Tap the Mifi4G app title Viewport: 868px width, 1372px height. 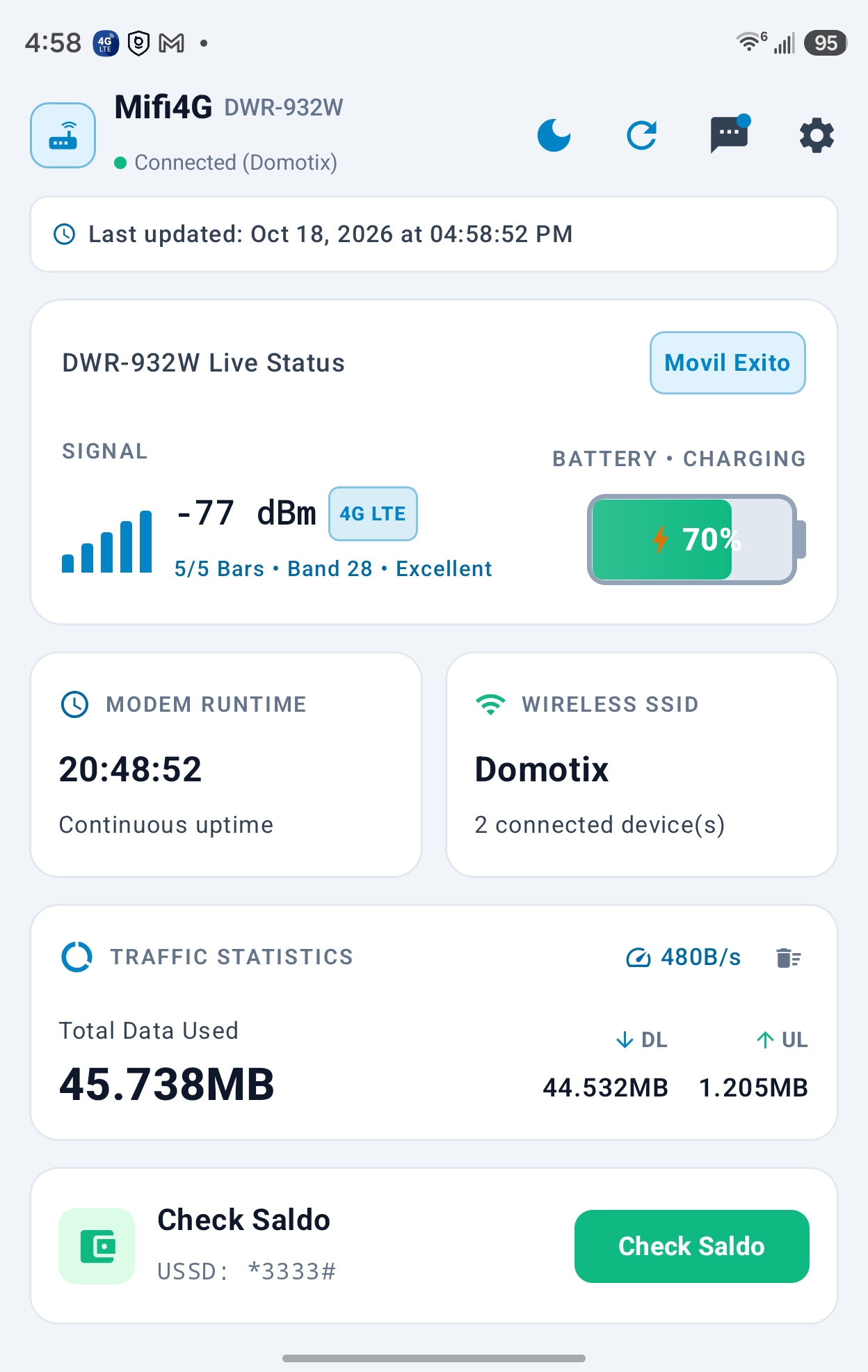pos(163,107)
